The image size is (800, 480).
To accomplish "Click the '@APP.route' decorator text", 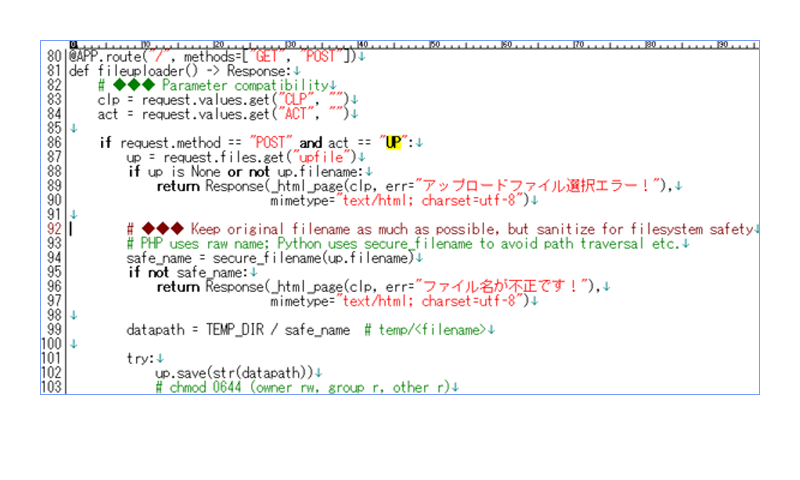I will 105,56.
